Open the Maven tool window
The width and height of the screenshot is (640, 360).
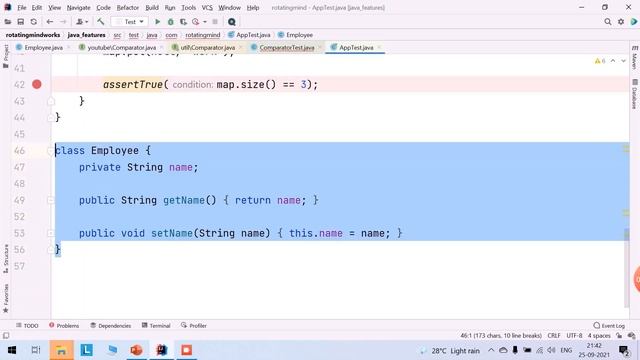click(x=634, y=57)
